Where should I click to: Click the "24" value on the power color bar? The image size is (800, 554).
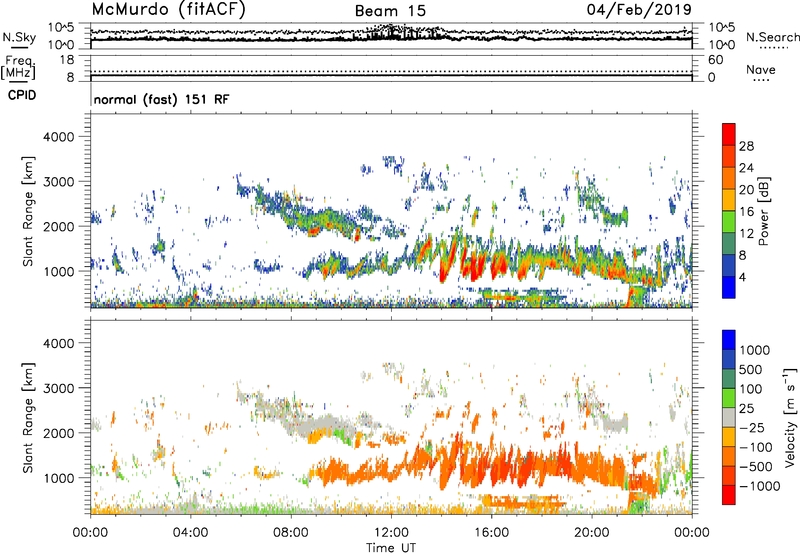[746, 168]
